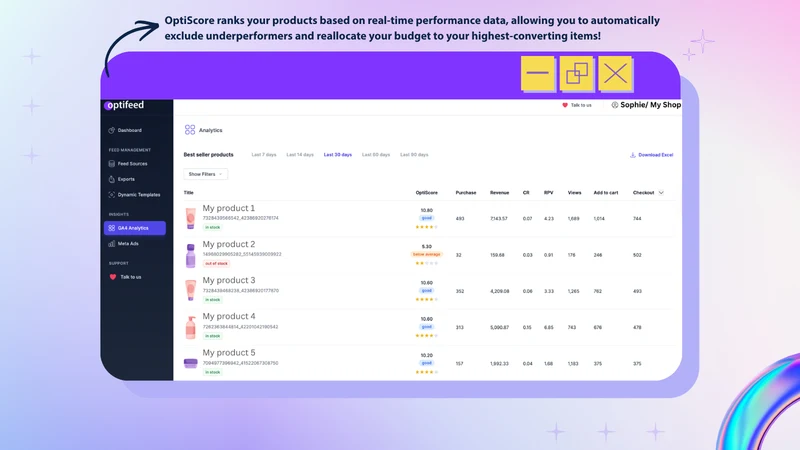Sort by Checkout column header

coord(643,193)
